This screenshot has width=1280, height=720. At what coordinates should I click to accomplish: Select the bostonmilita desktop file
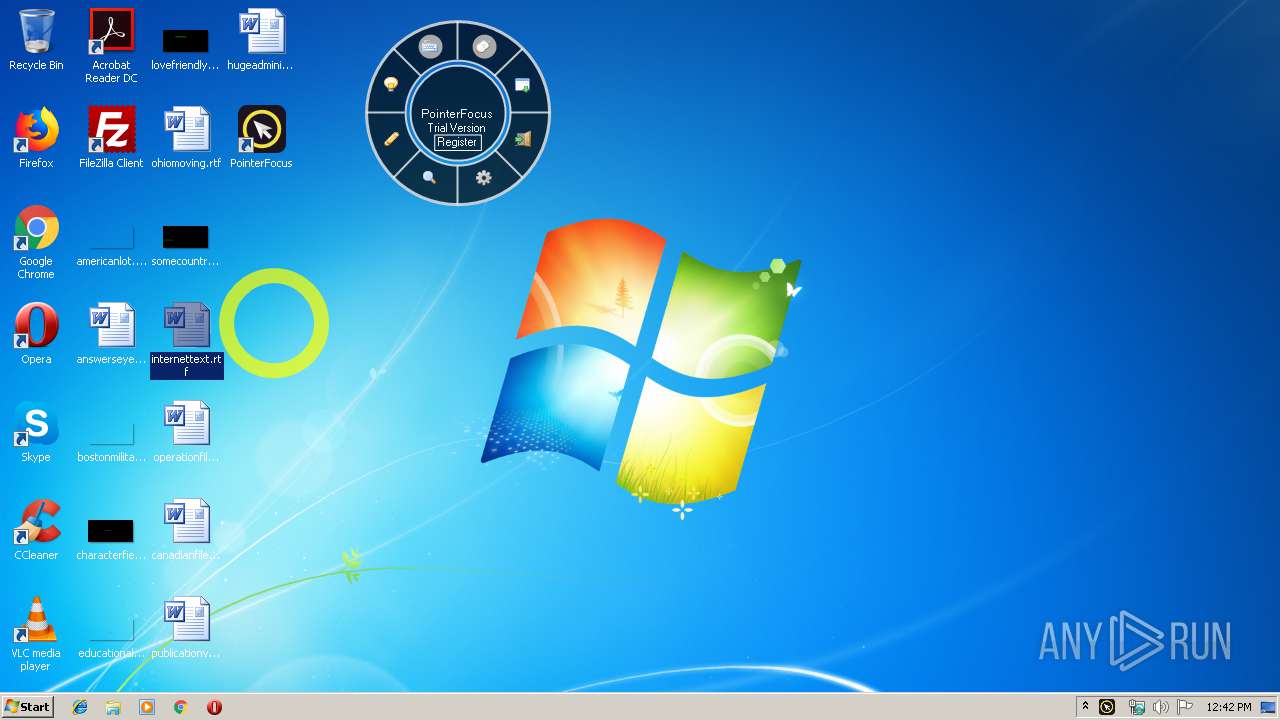point(111,442)
